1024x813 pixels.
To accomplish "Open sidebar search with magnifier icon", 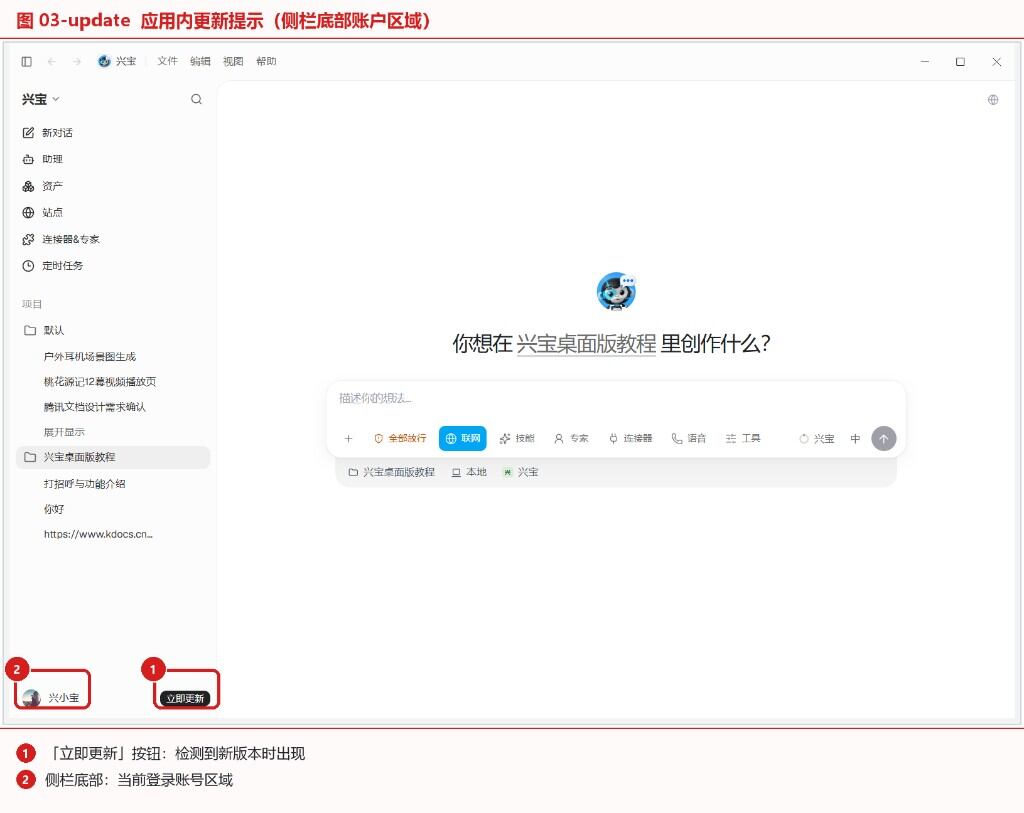I will pyautogui.click(x=196, y=99).
